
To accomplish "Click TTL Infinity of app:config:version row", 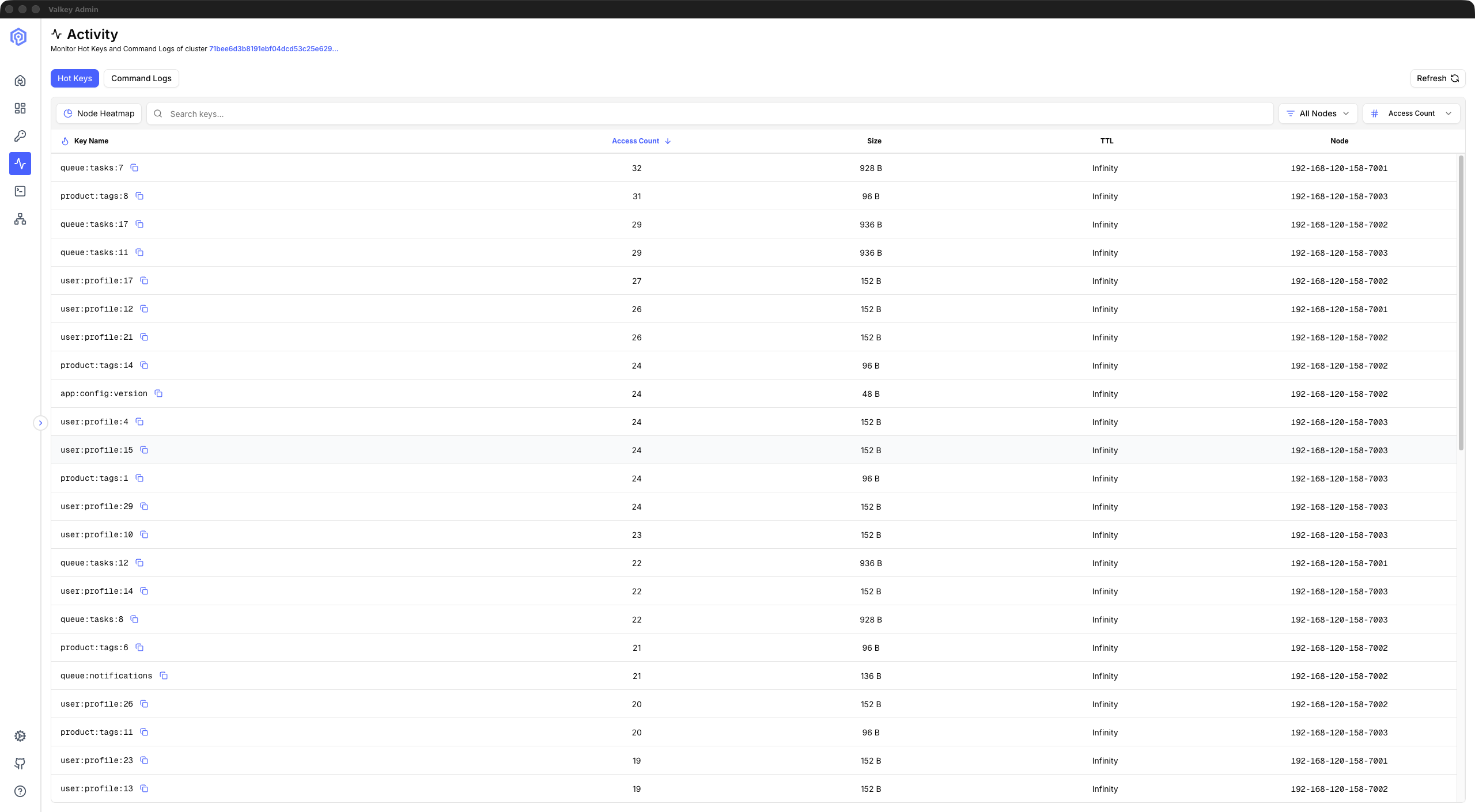I will (1105, 394).
